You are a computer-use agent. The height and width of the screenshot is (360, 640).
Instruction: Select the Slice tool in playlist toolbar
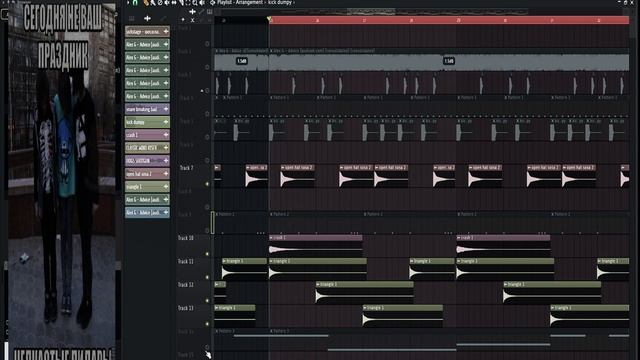[x=181, y=3]
